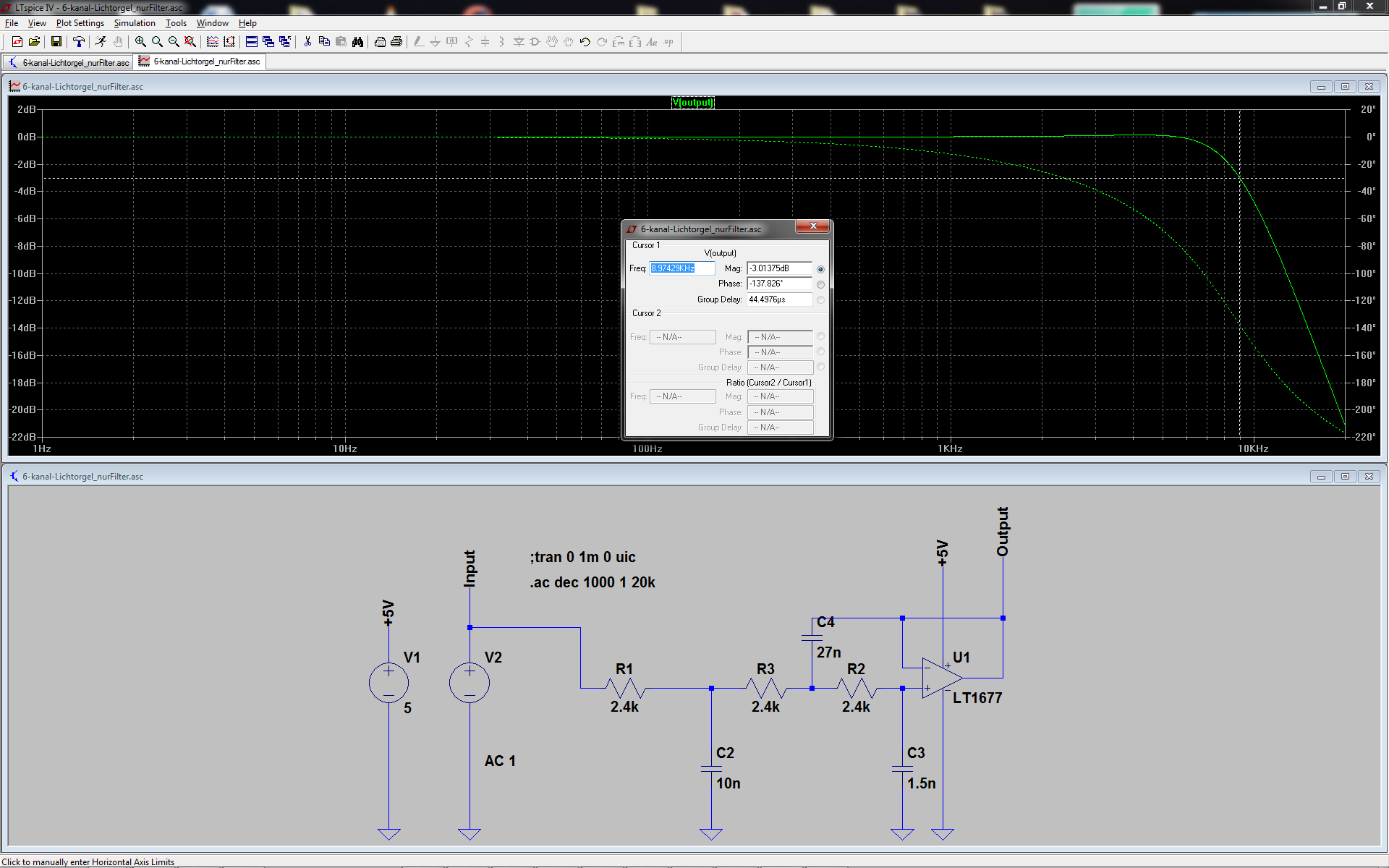The width and height of the screenshot is (1389, 868).
Task: Click the greyed Draw Wire pencil icon
Action: (419, 42)
